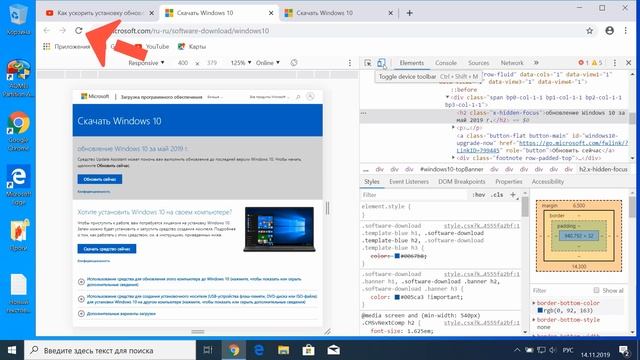The image size is (640, 360).
Task: Open the Maps bookmark
Action: [x=192, y=47]
